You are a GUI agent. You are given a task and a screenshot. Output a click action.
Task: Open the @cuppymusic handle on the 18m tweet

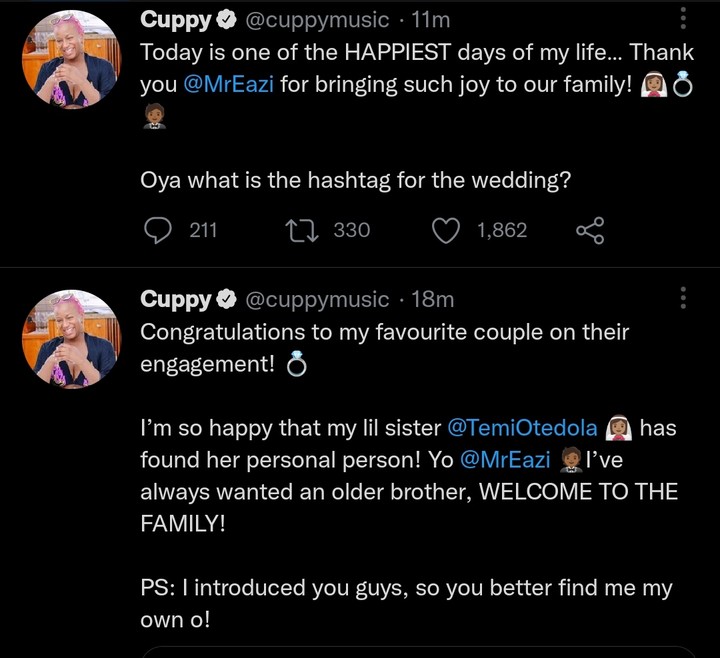[x=316, y=298]
